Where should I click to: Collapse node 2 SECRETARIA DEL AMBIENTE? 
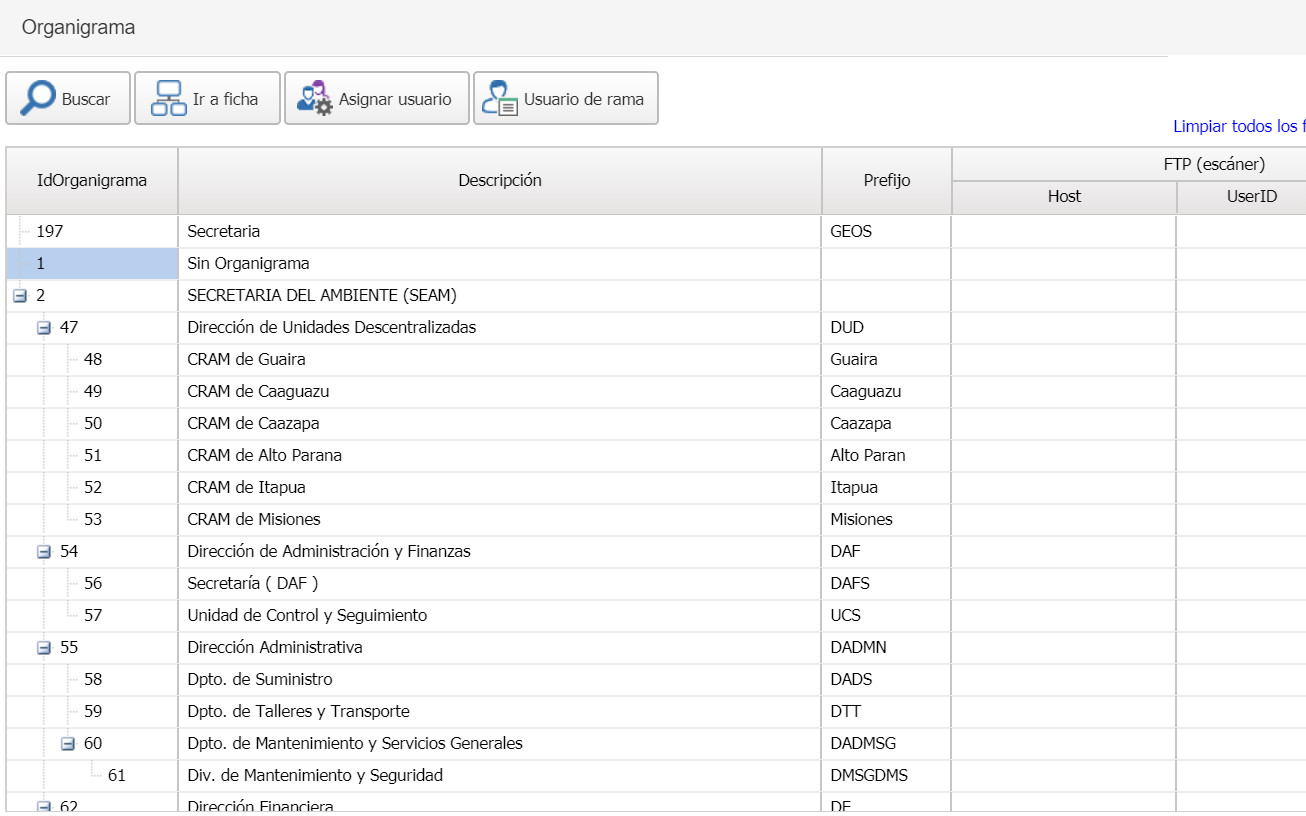(20, 296)
